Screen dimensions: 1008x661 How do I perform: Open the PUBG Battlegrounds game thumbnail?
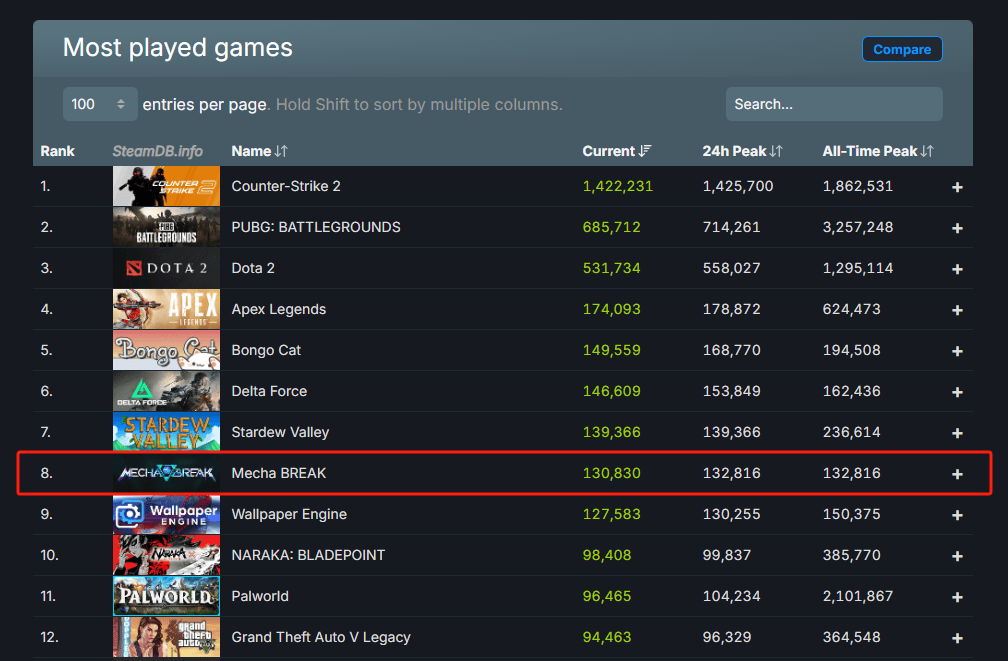tap(166, 227)
